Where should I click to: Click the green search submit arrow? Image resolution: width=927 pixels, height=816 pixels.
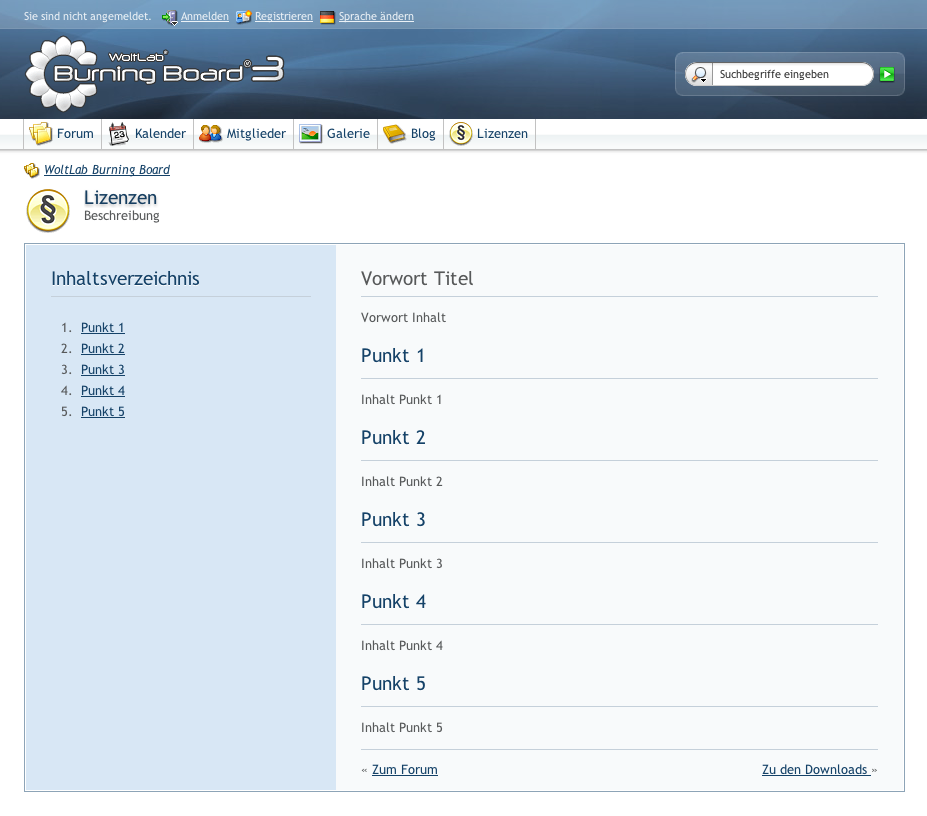886,74
